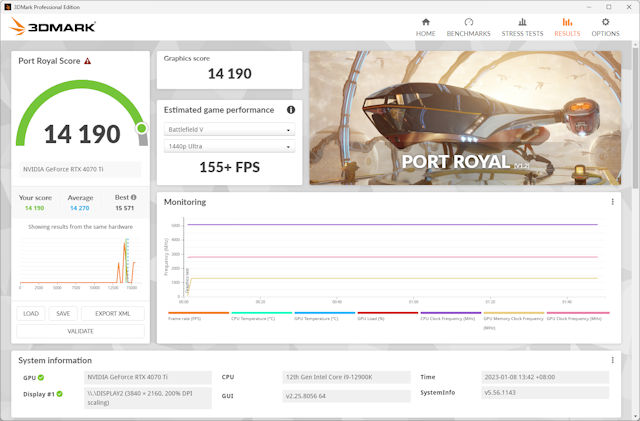640x421 pixels.
Task: Click Your score value 14 190
Action: pyautogui.click(x=35, y=208)
